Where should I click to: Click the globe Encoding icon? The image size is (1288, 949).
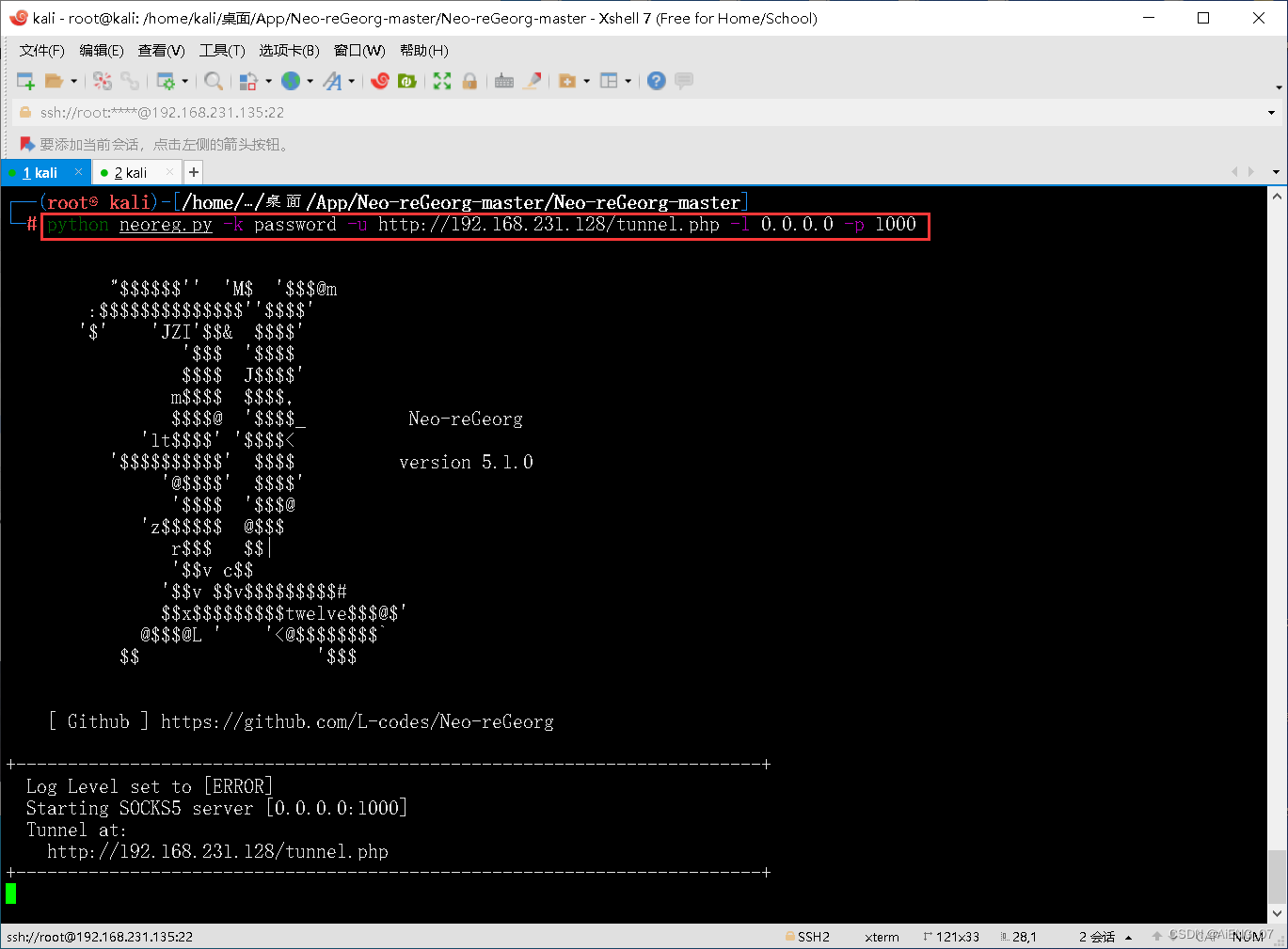click(291, 81)
